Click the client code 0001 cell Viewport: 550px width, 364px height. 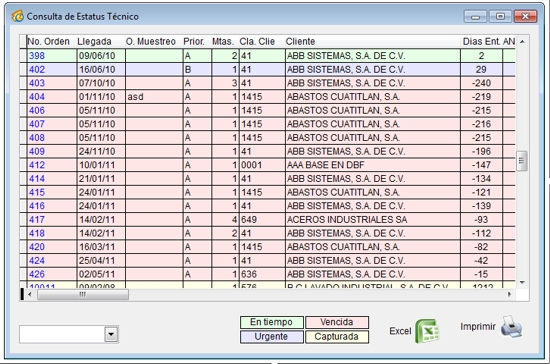point(262,165)
